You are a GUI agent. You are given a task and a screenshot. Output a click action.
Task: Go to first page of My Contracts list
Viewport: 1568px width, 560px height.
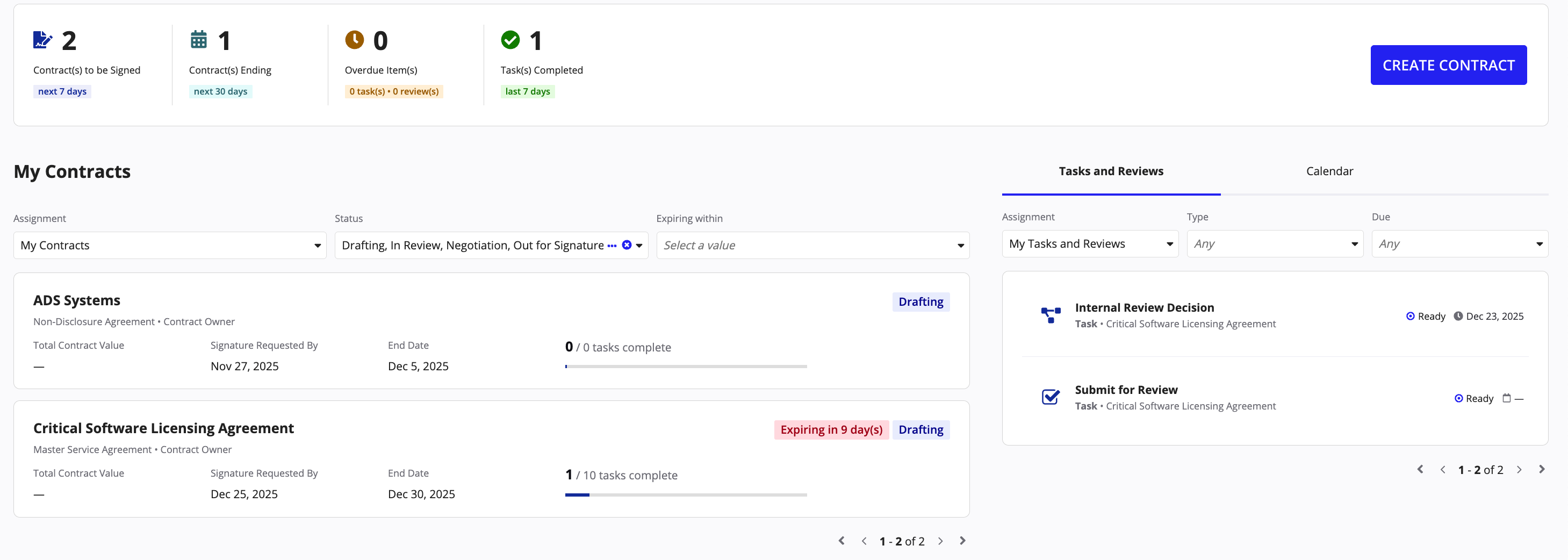click(841, 541)
